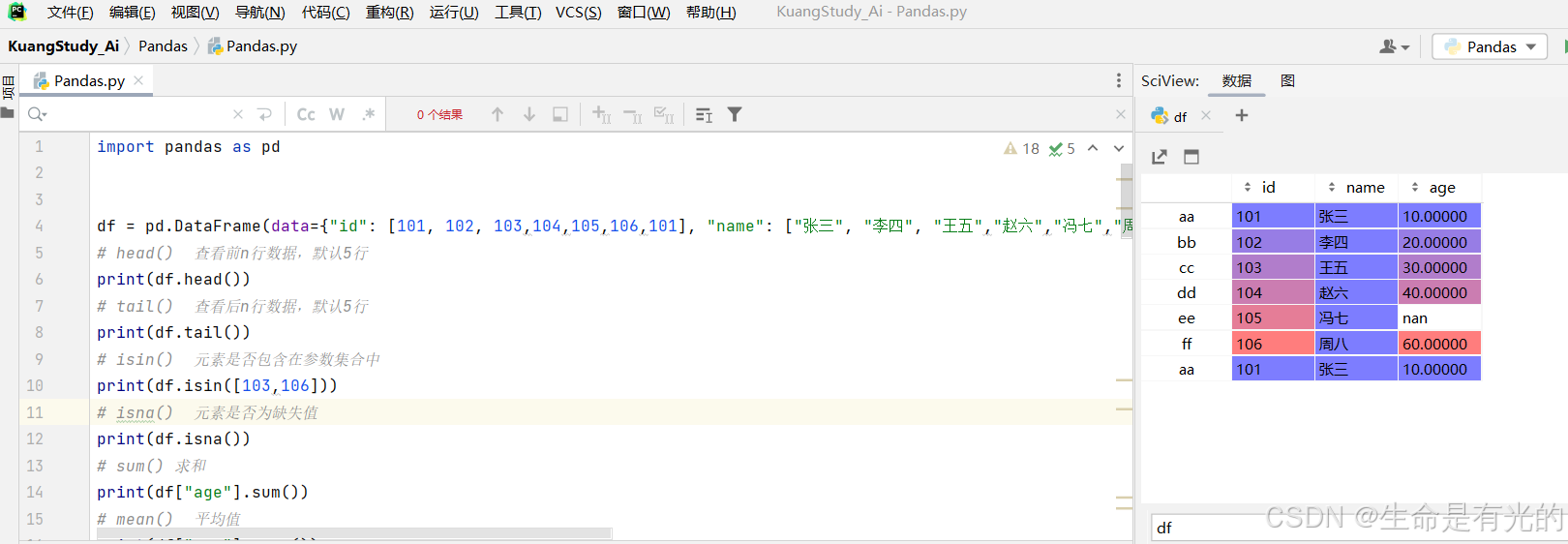The height and width of the screenshot is (544, 1568).
Task: Open search history magnifier dropdown
Action: coord(38,114)
